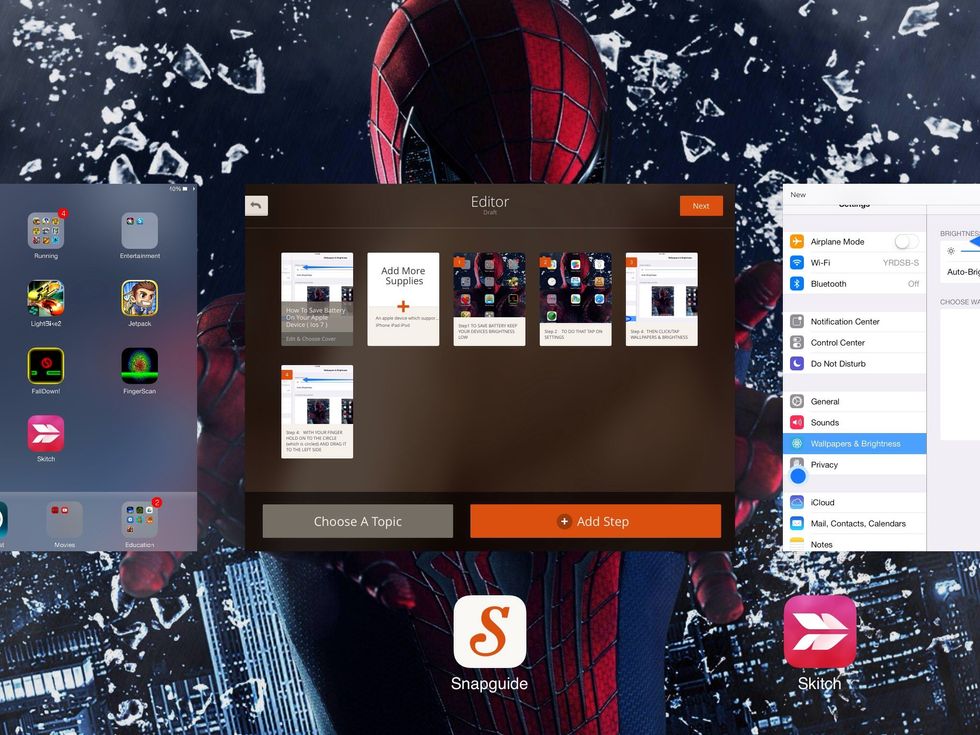
Task: Tap the How To Save Battery cover thumbnail
Action: click(317, 298)
